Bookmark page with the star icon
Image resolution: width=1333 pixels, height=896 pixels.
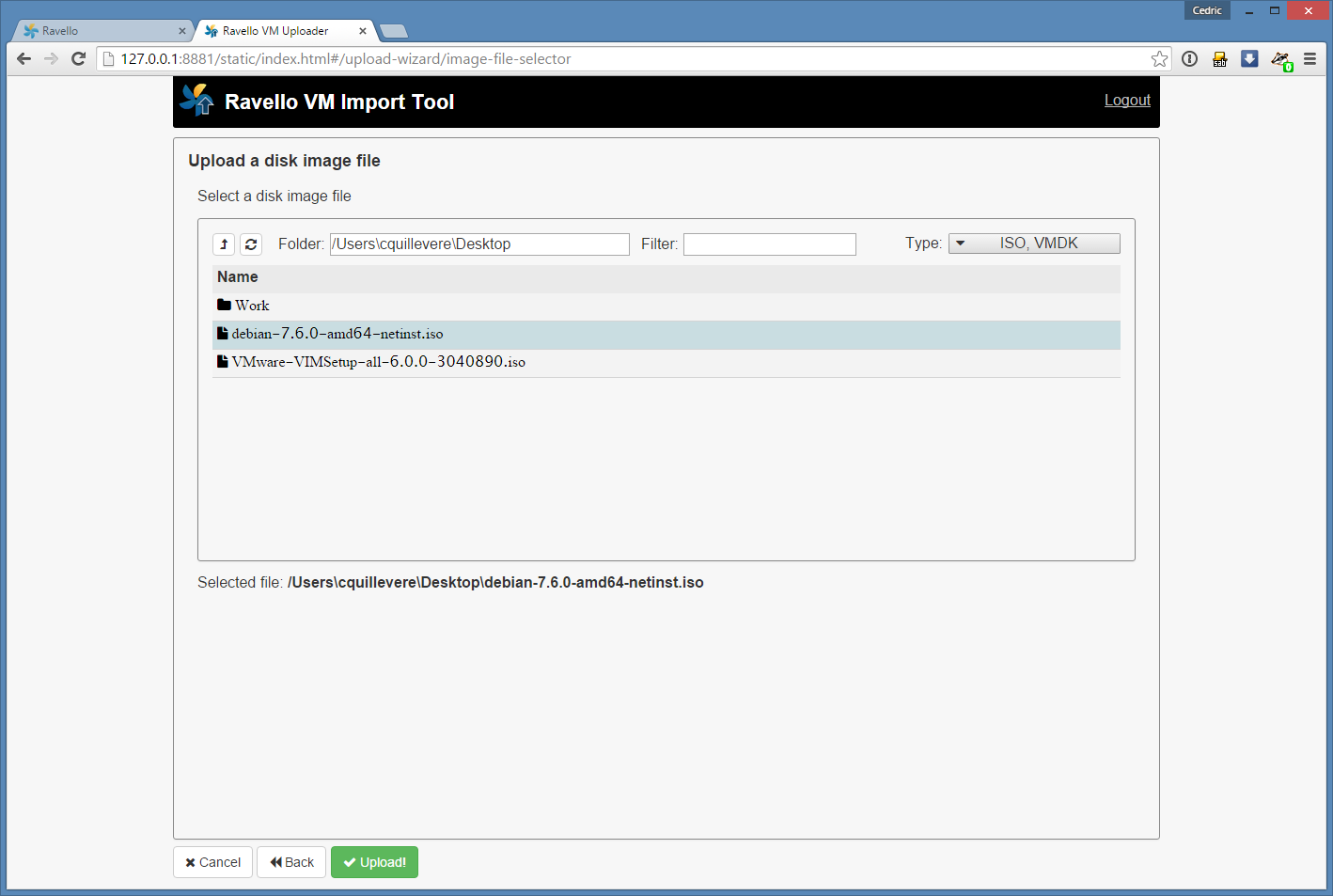tap(1159, 59)
